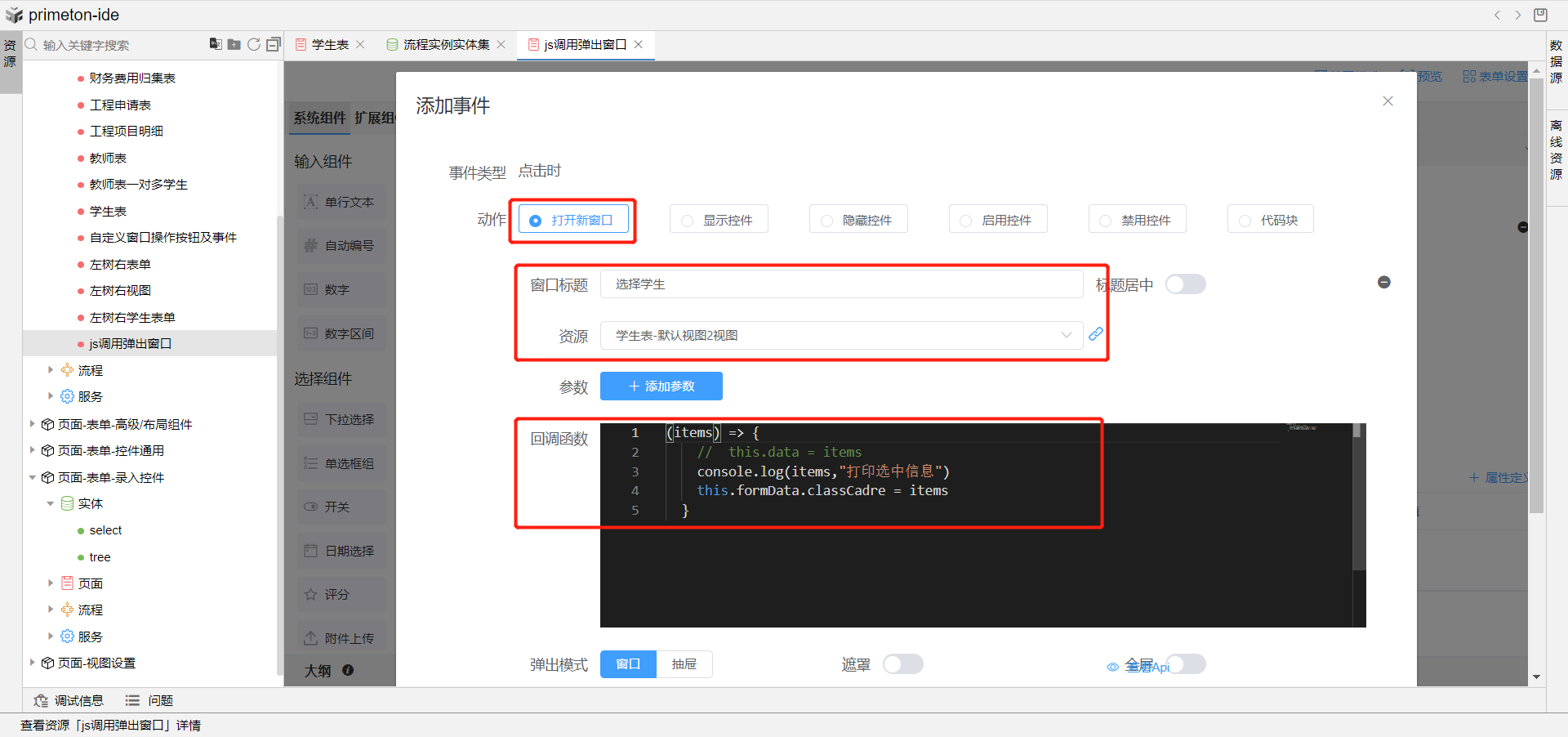Click the save icon in title bar
The height and width of the screenshot is (737, 1568).
1540,15
